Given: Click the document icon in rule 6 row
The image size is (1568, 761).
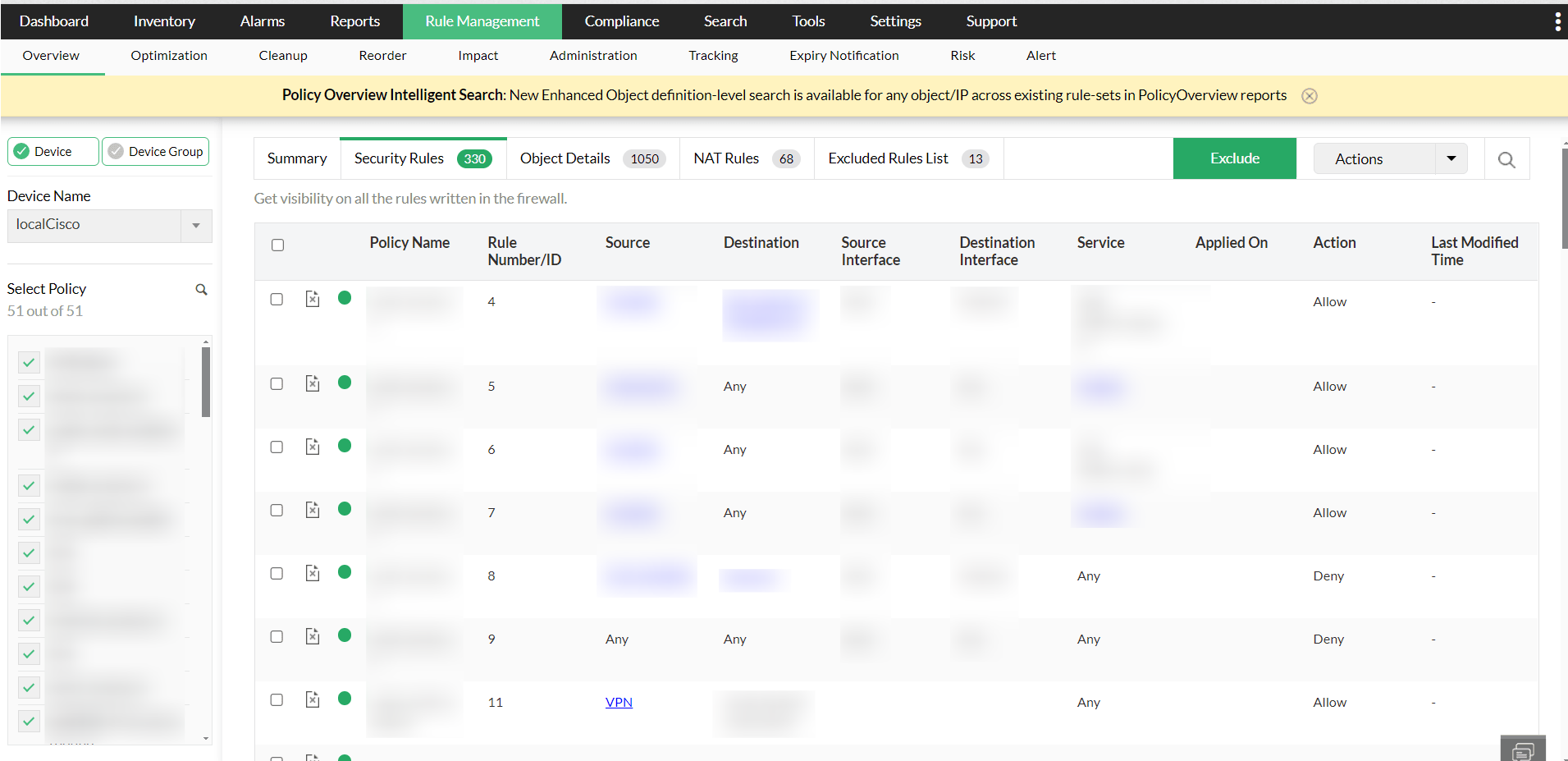Looking at the screenshot, I should click(x=313, y=447).
